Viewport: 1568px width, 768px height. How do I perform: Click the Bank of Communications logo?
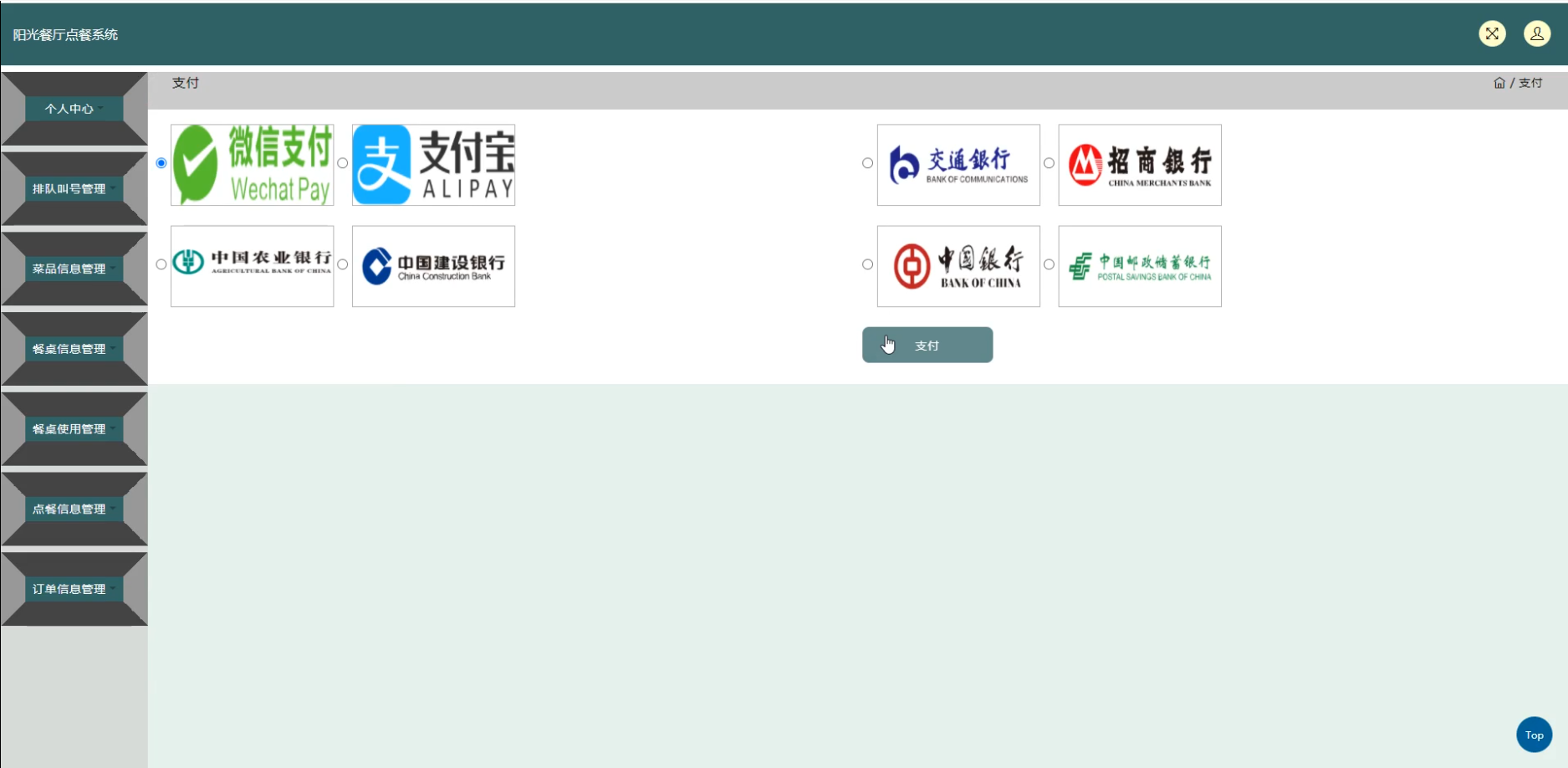click(x=958, y=165)
